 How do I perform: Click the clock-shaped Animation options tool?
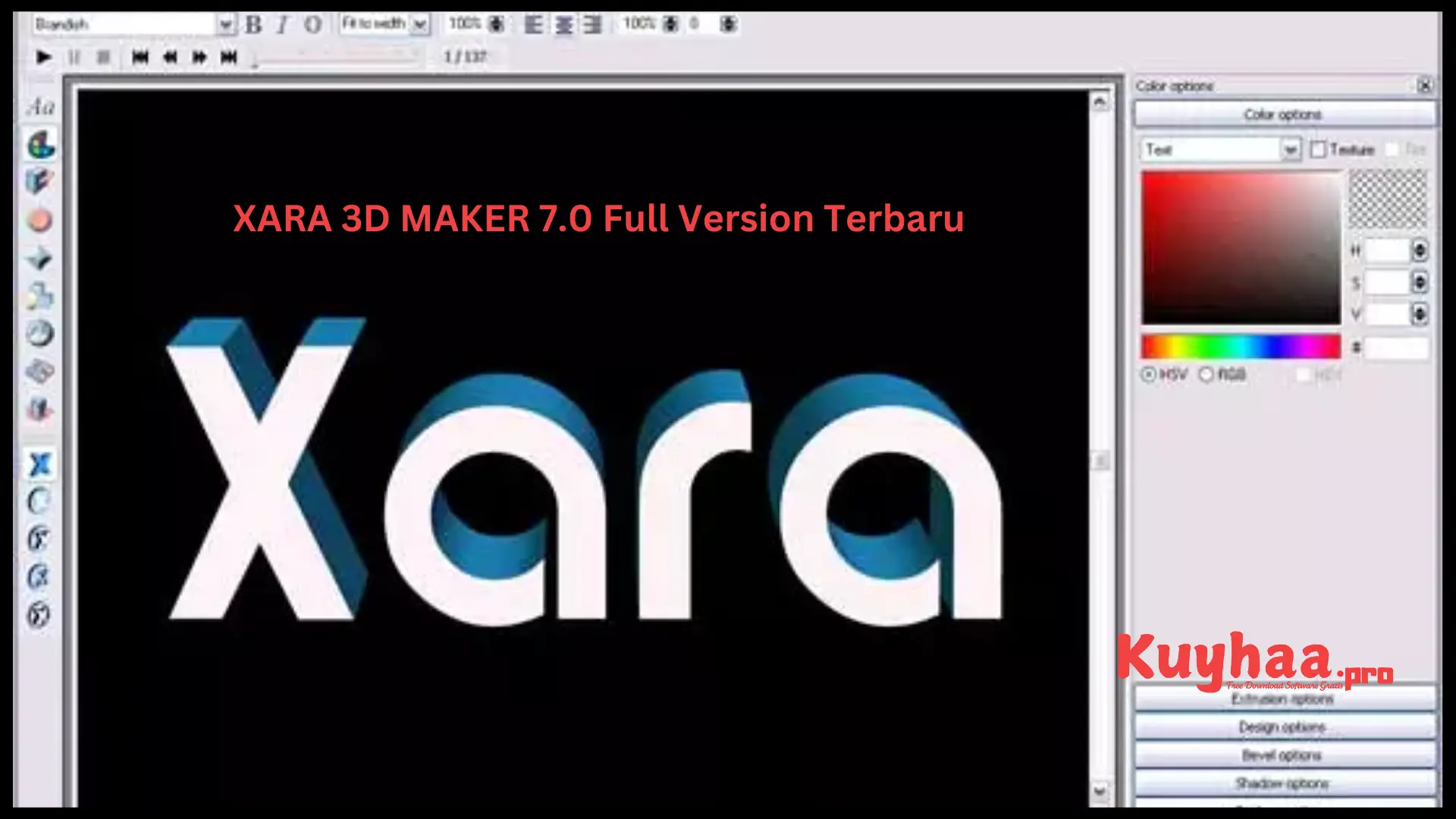39,333
